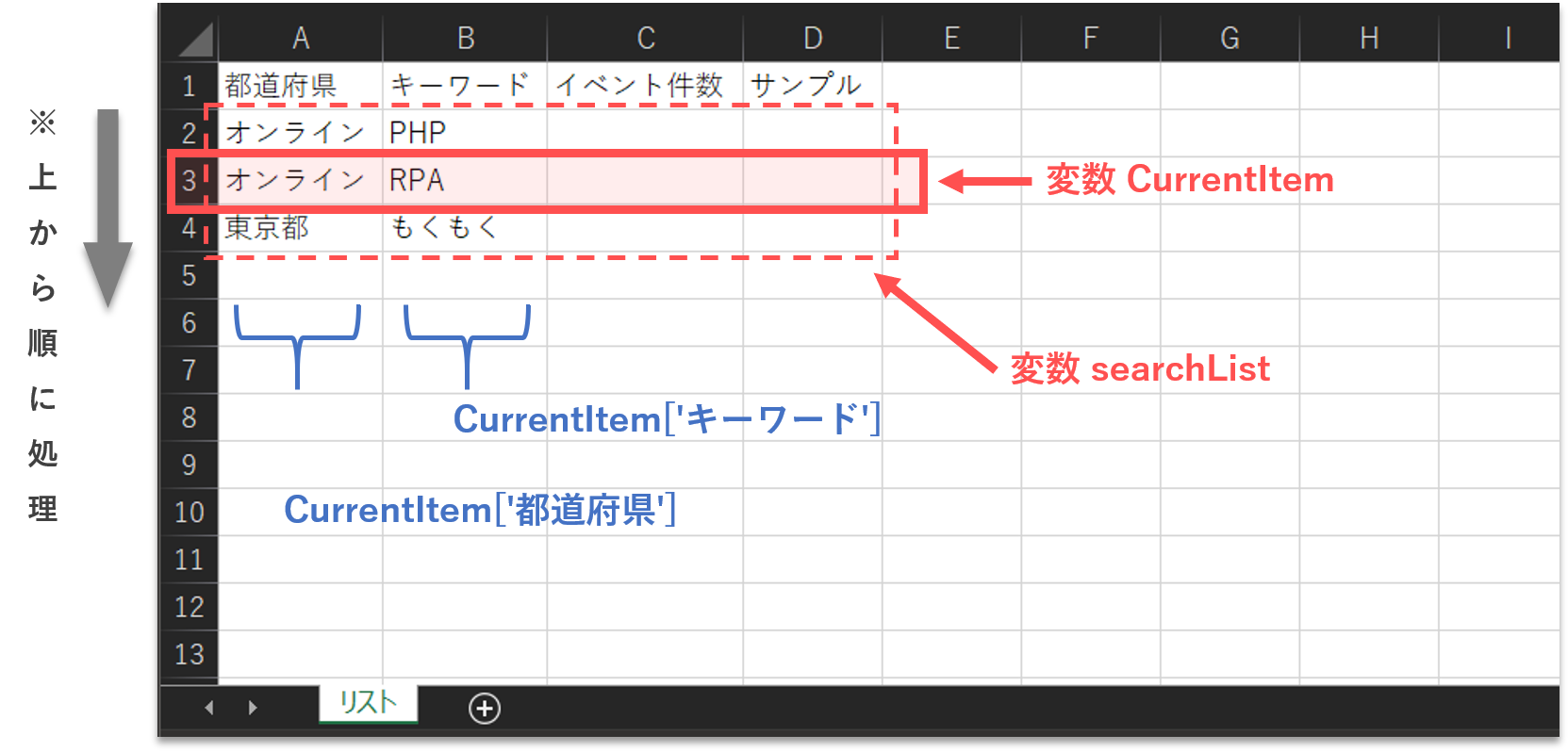
Task: Select row 1 header
Action: click(189, 86)
